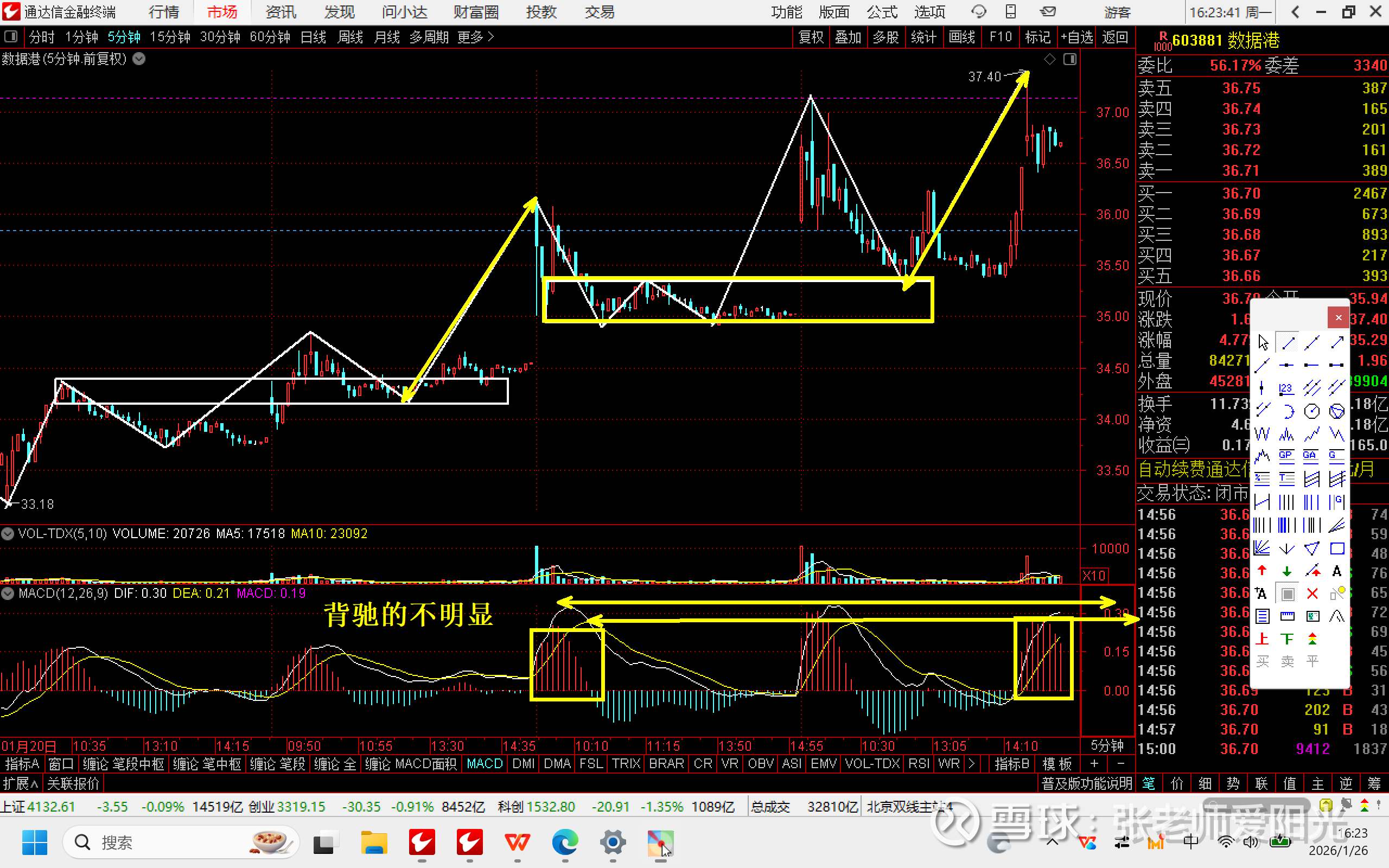The image size is (1389, 868).
Task: Pick the ruler measurement tool
Action: point(1287,617)
